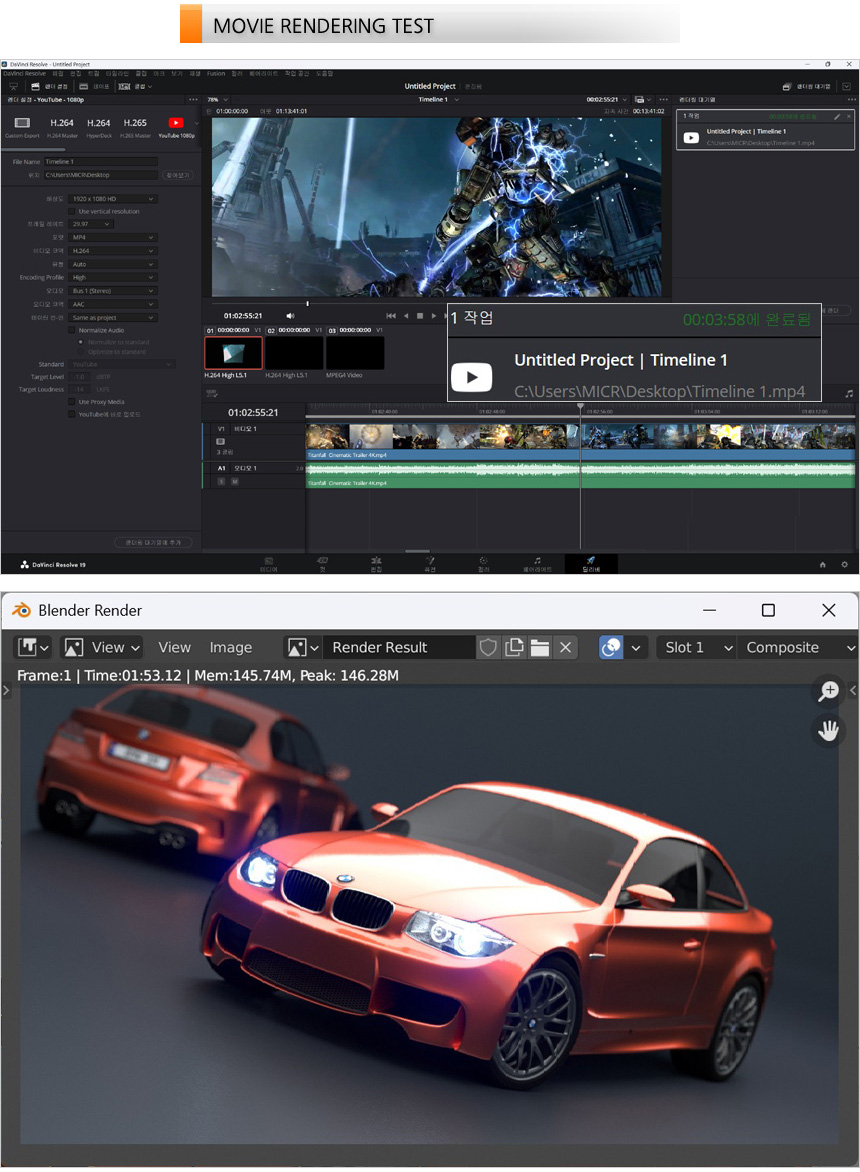
Task: Click the browse button beside the Desktop path
Action: [176, 175]
